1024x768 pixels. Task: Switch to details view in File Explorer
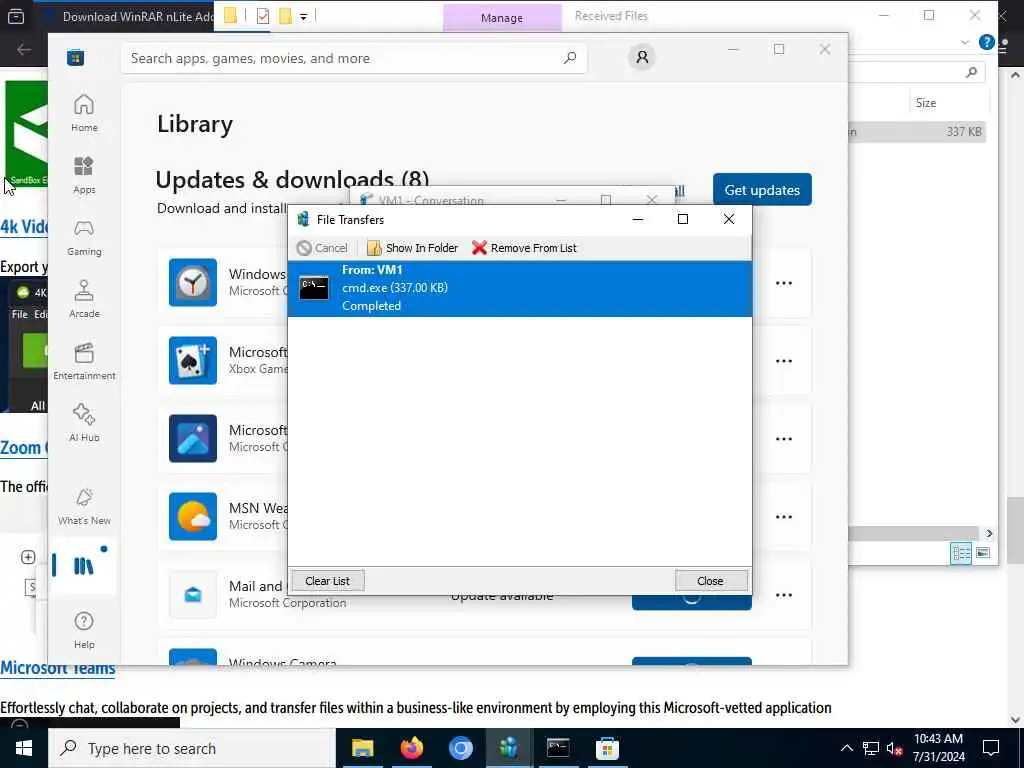[961, 553]
